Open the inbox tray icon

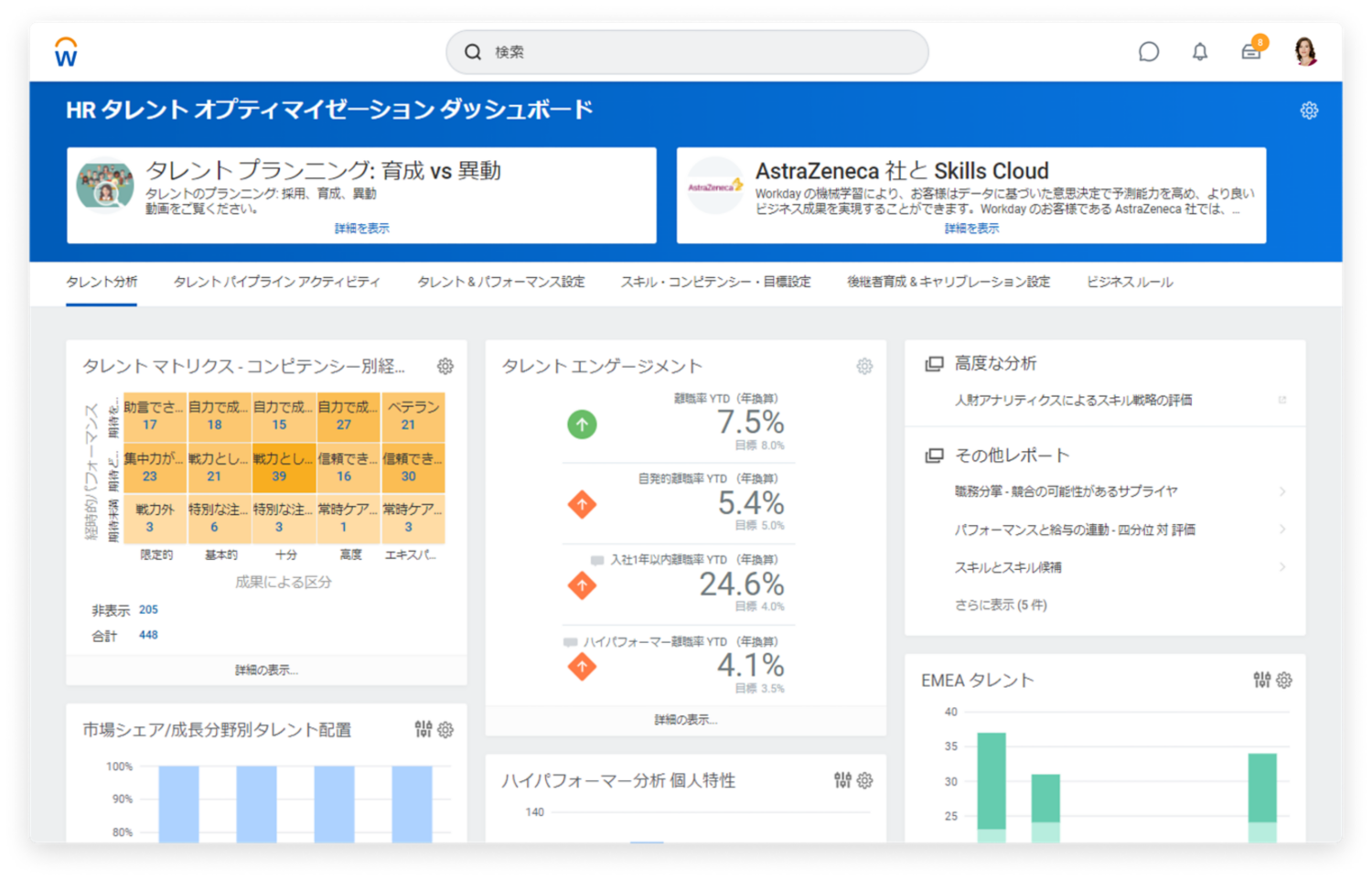pyautogui.click(x=1251, y=50)
